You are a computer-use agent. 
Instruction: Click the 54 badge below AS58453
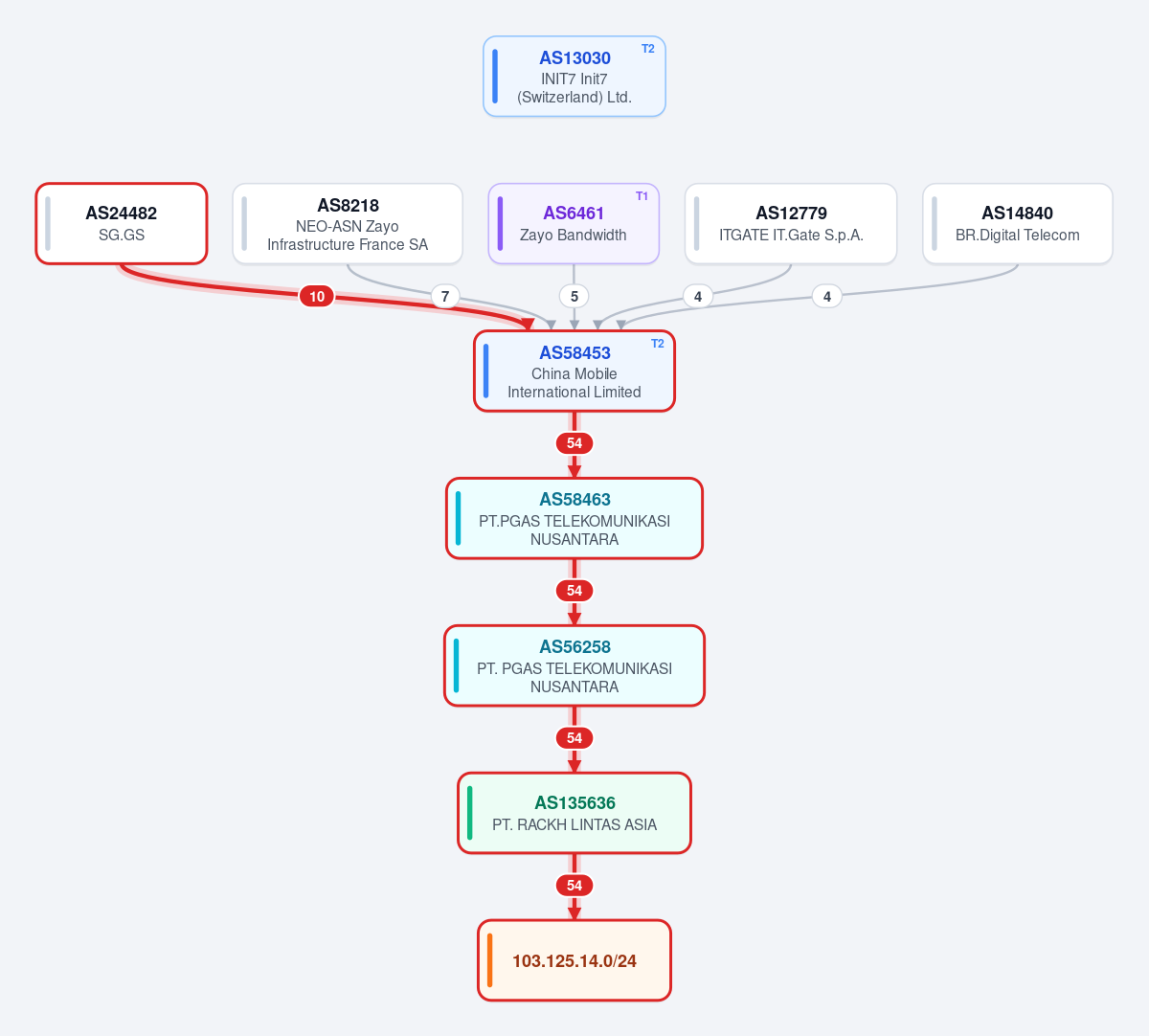(x=574, y=443)
